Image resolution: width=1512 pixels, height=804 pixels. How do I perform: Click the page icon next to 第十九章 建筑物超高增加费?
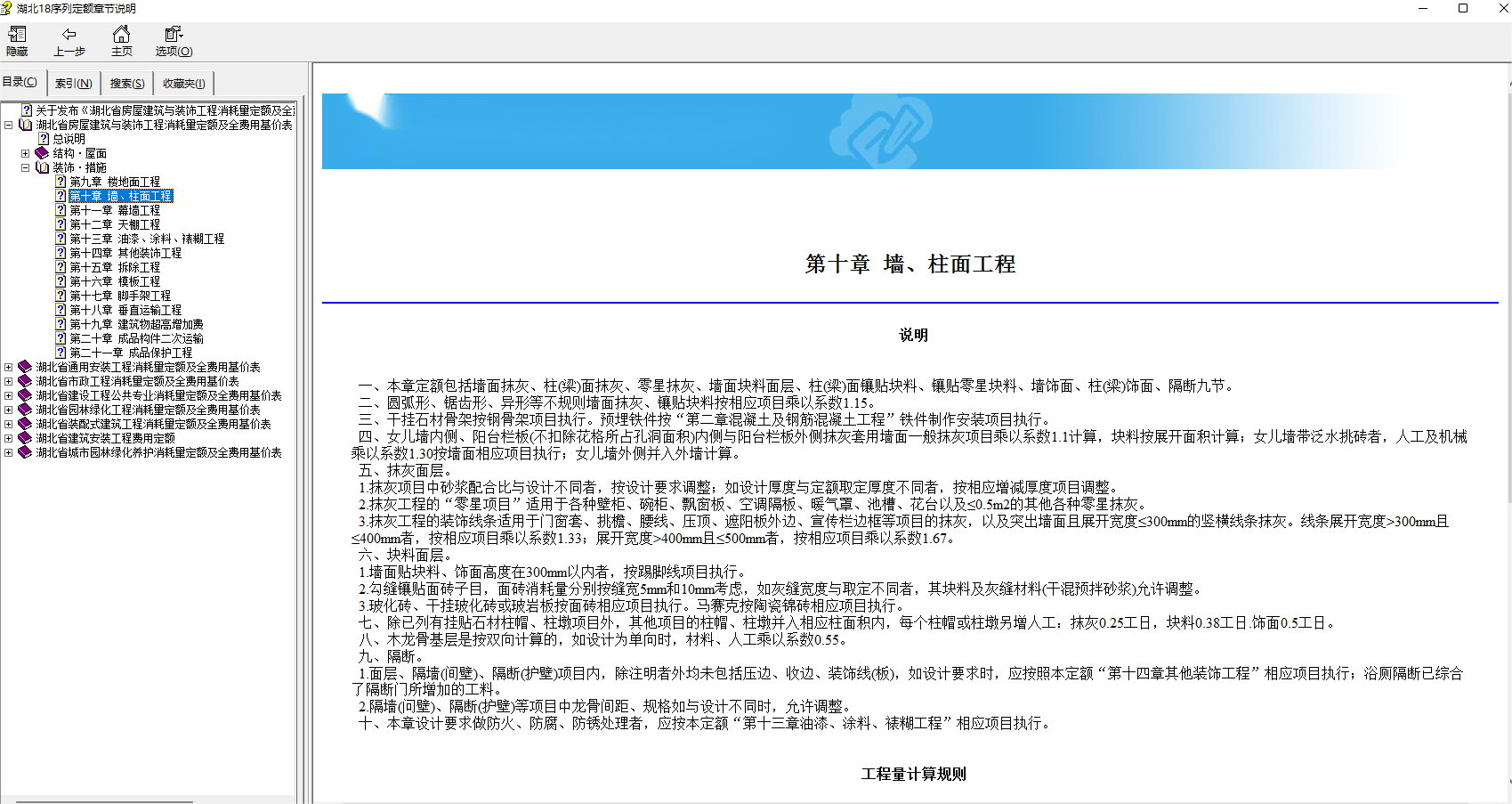(x=61, y=324)
